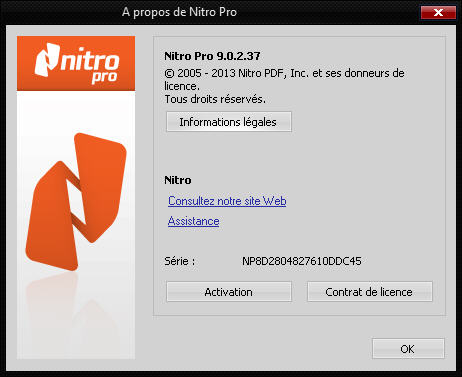Image resolution: width=462 pixels, height=377 pixels.
Task: Open the Assistance link
Action: pyautogui.click(x=193, y=221)
